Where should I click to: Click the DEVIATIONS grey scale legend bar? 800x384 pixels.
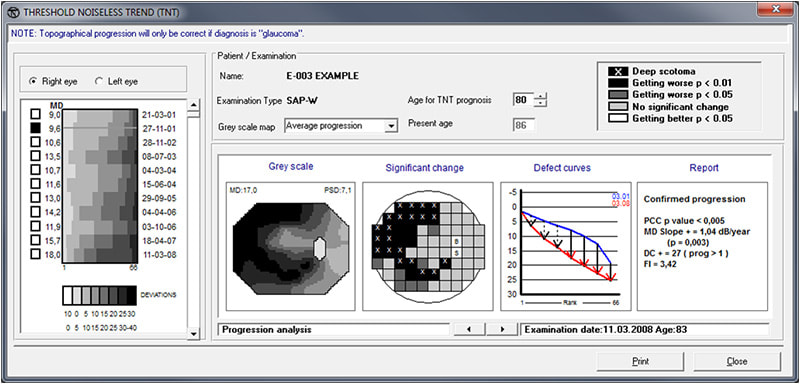(x=99, y=295)
